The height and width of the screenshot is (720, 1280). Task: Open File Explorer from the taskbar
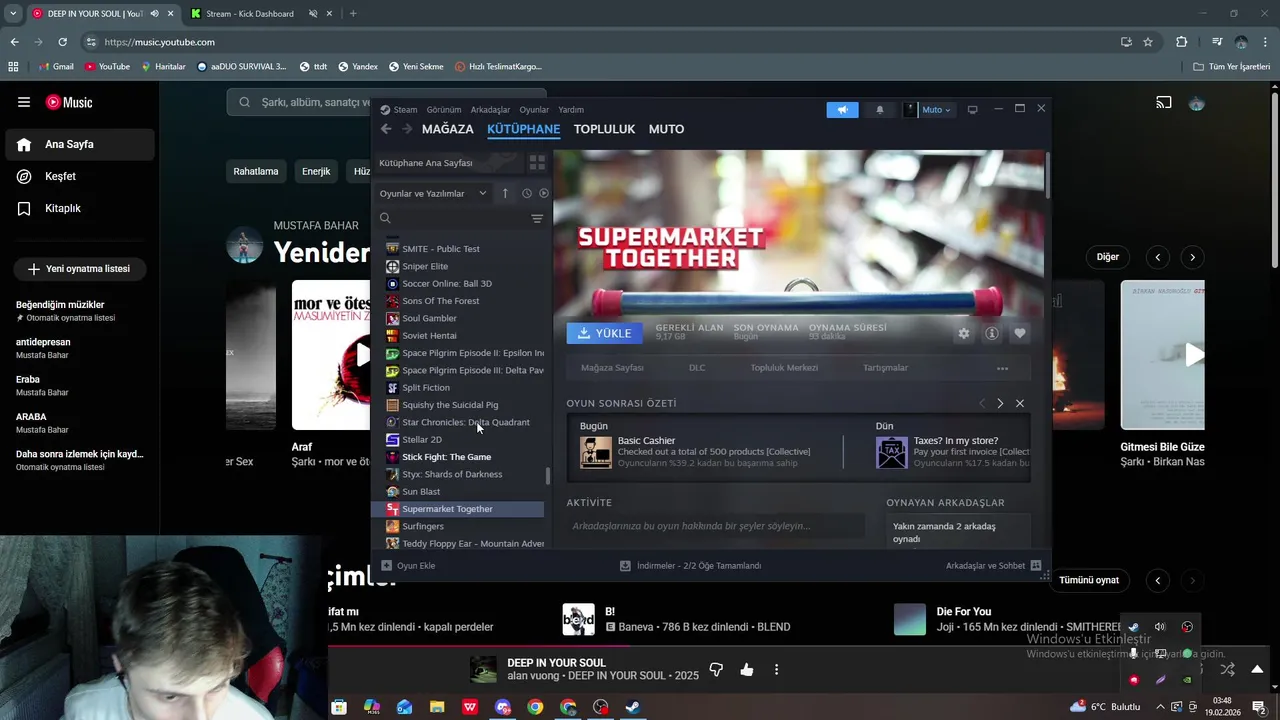pyautogui.click(x=437, y=707)
